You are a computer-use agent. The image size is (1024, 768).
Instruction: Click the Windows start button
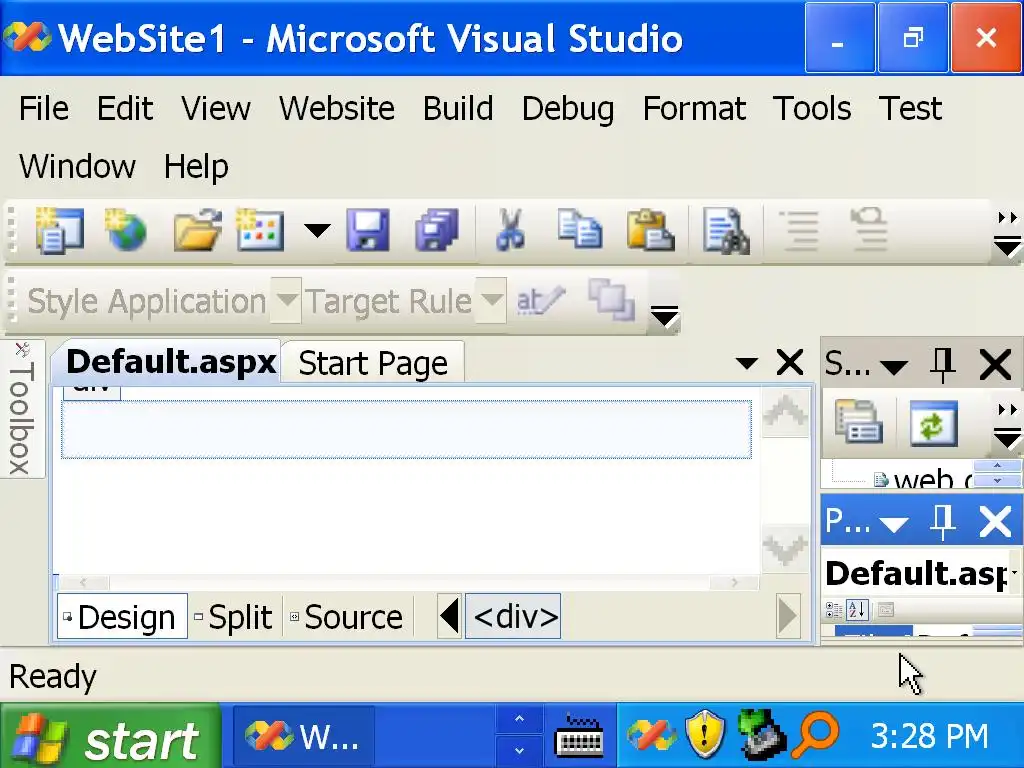pos(110,735)
